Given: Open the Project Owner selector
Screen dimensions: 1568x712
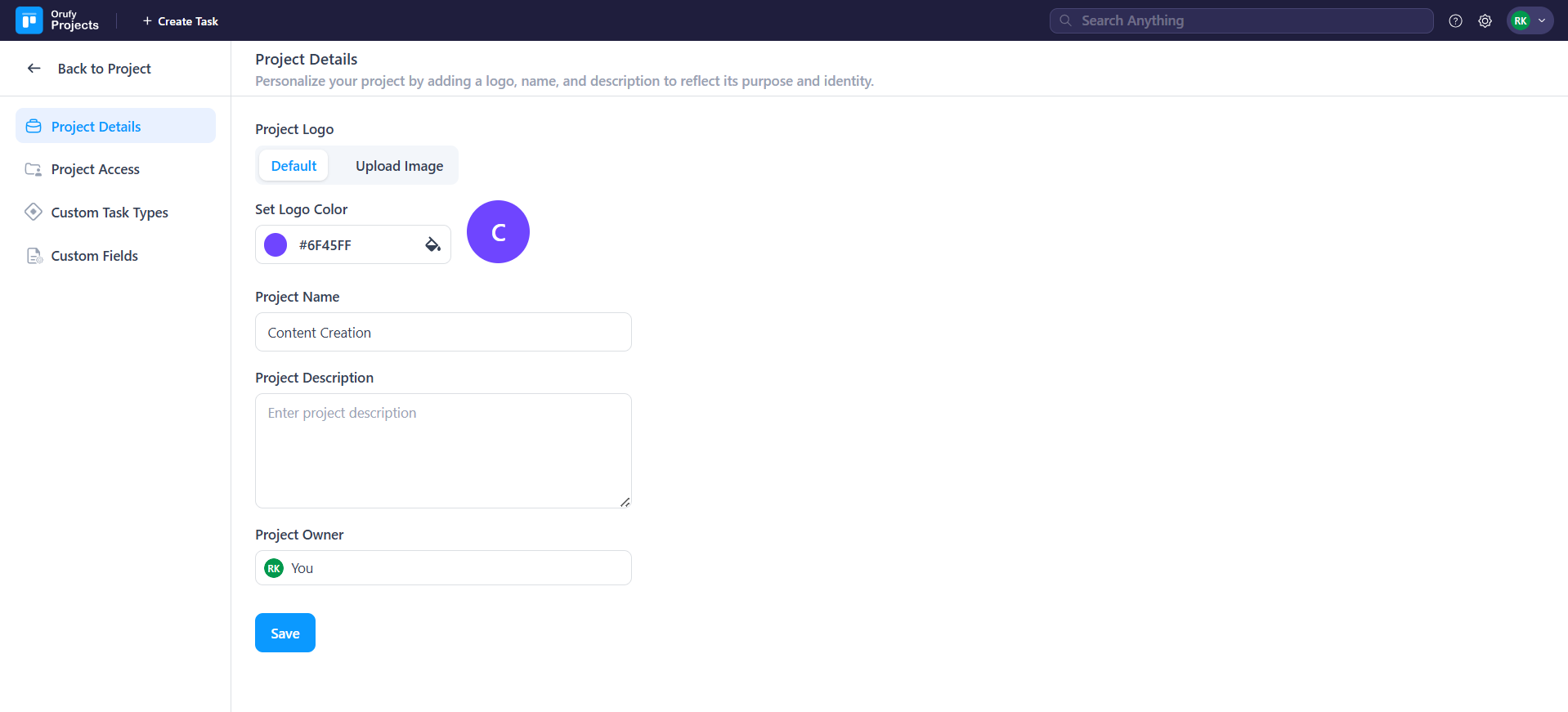Looking at the screenshot, I should [443, 568].
